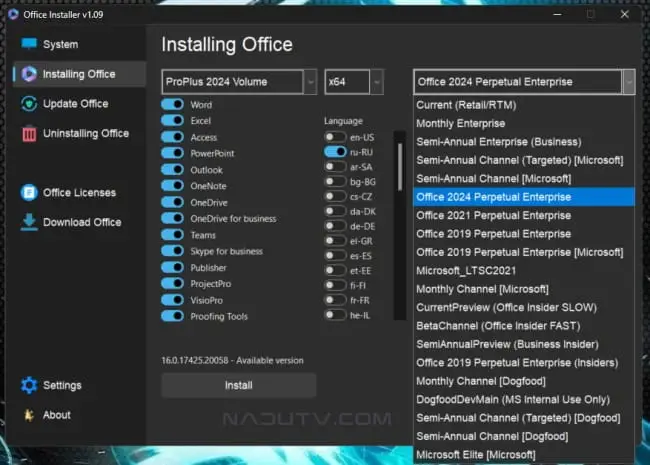This screenshot has height=465, width=650.
Task: Click the About icon in sidebar
Action: coord(29,415)
